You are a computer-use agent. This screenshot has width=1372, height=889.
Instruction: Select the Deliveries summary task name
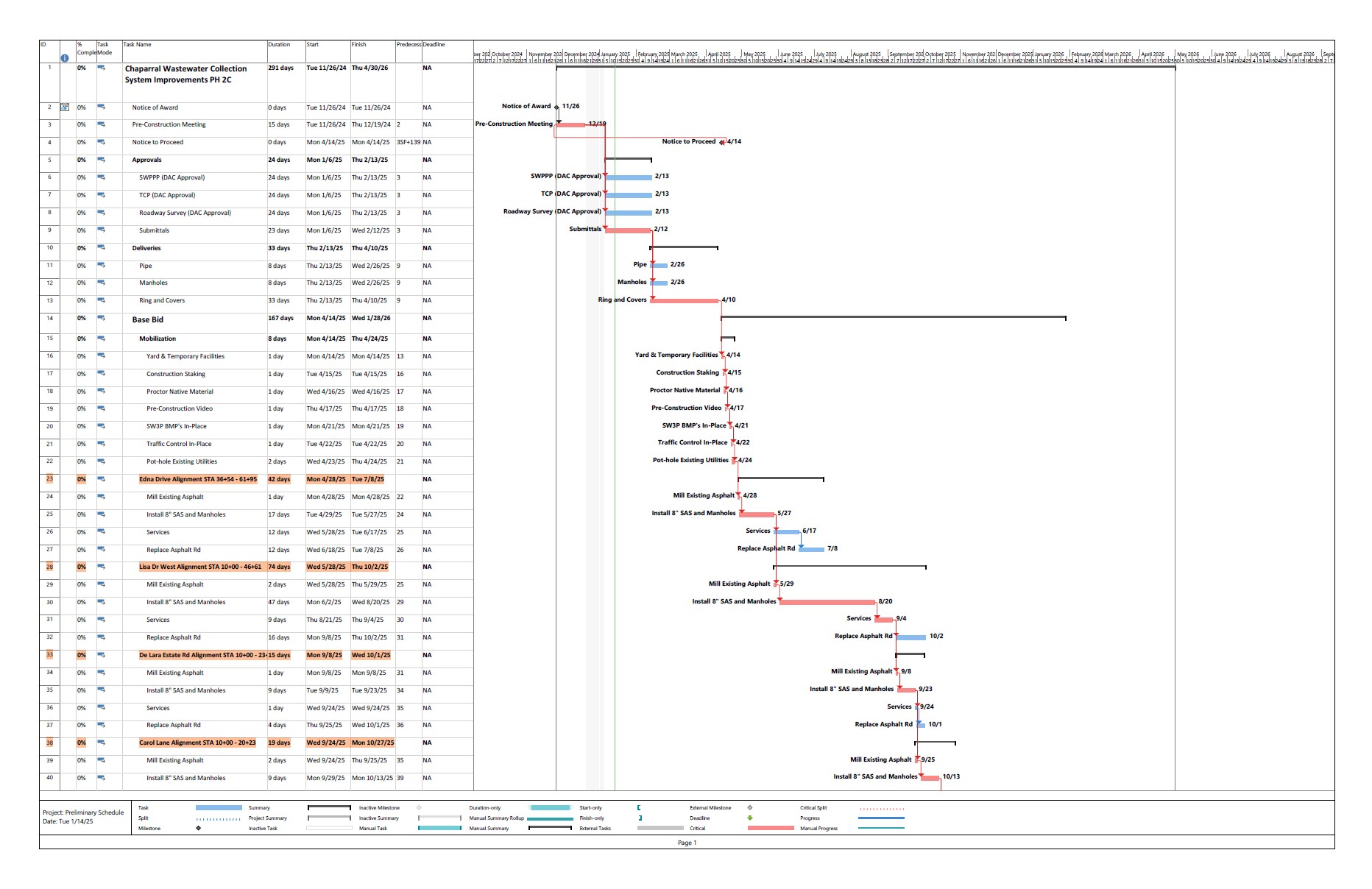[x=146, y=248]
